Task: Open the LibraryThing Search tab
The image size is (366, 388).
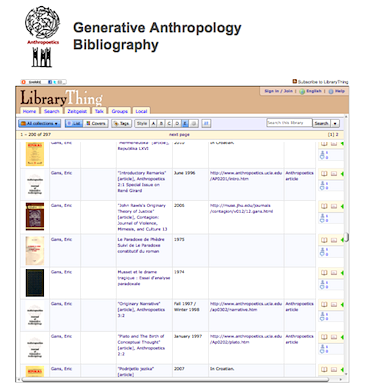Action: coord(52,111)
